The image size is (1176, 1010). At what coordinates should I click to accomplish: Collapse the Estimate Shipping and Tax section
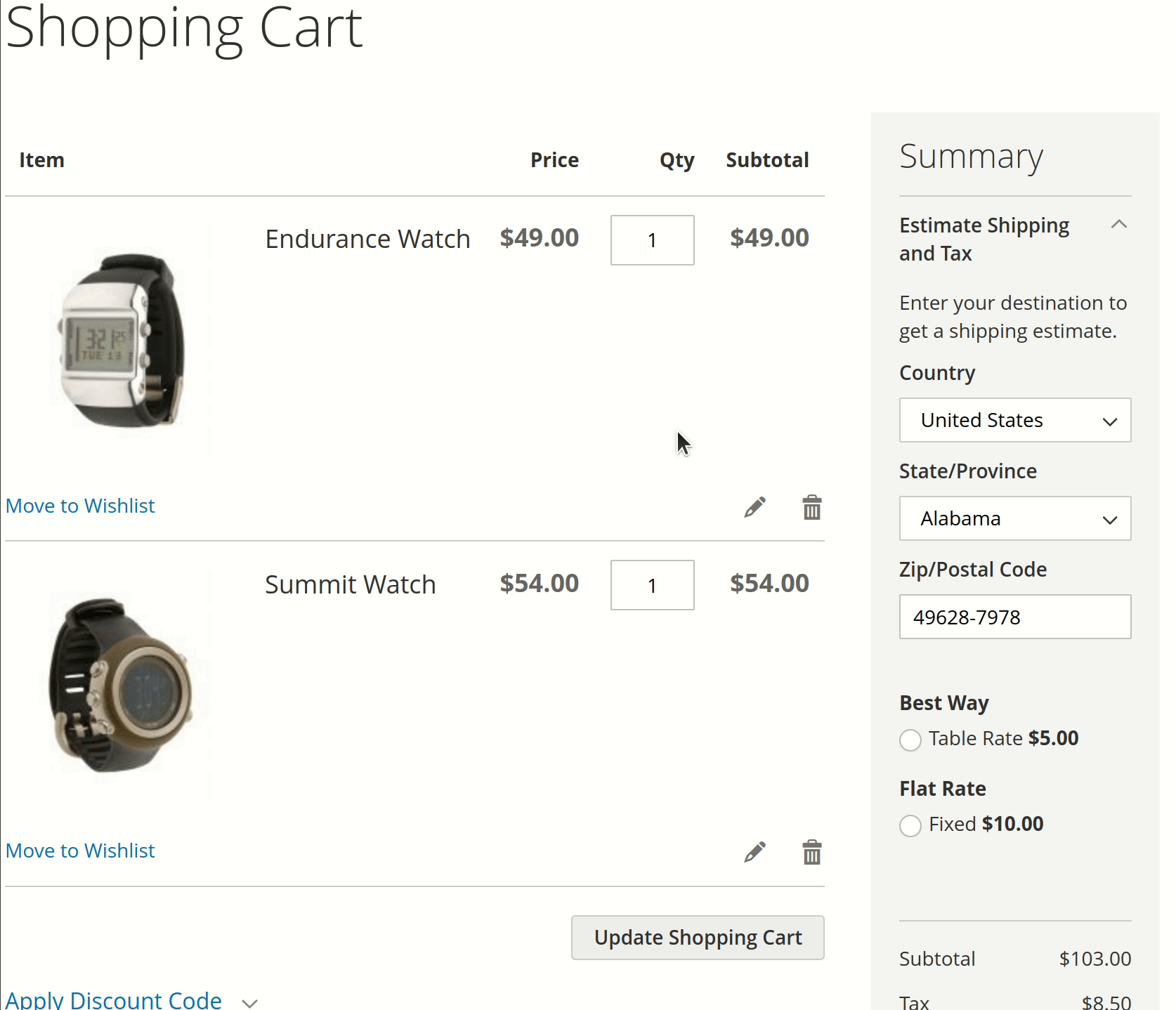(1119, 224)
